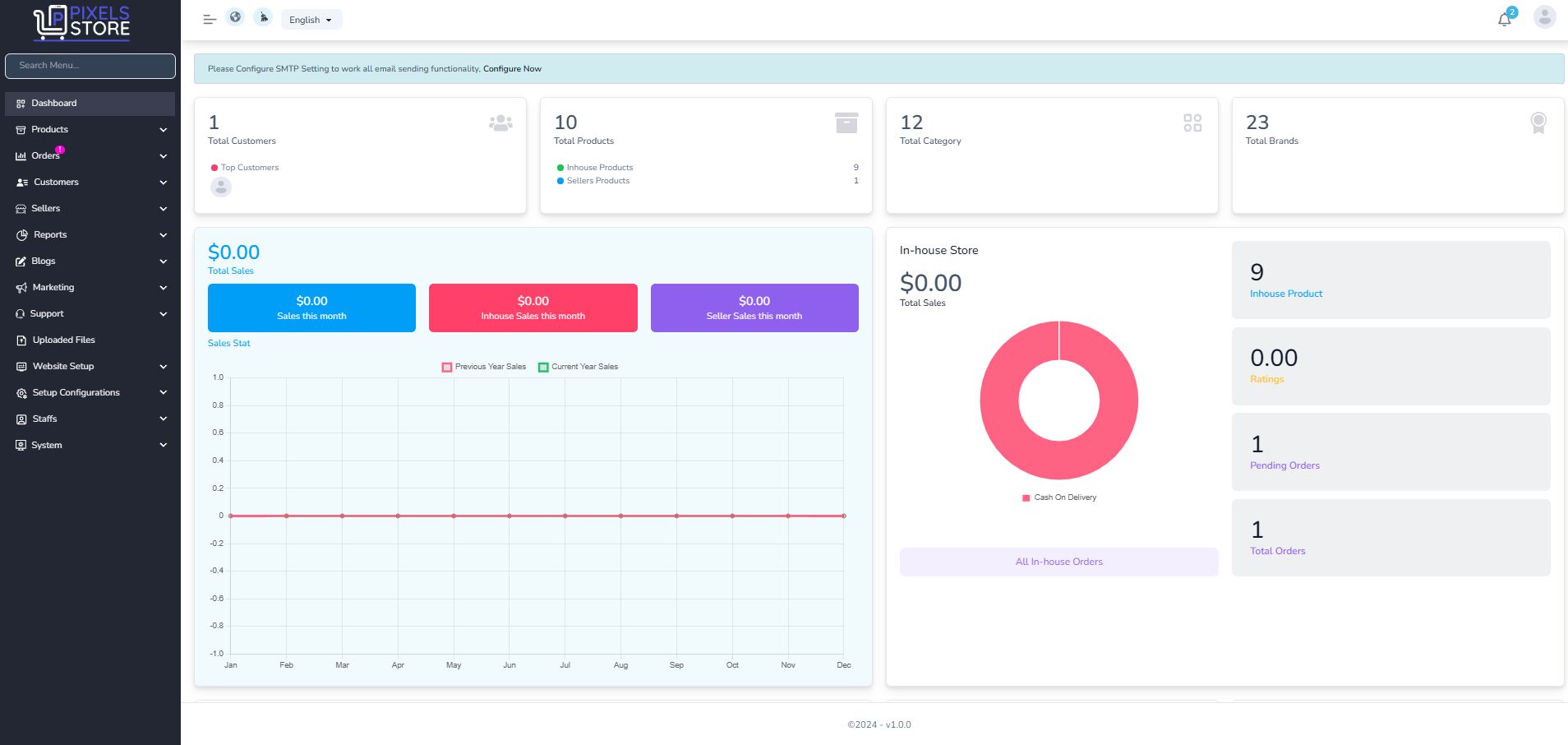Click the Search Menu input field
1568x745 pixels.
point(90,66)
